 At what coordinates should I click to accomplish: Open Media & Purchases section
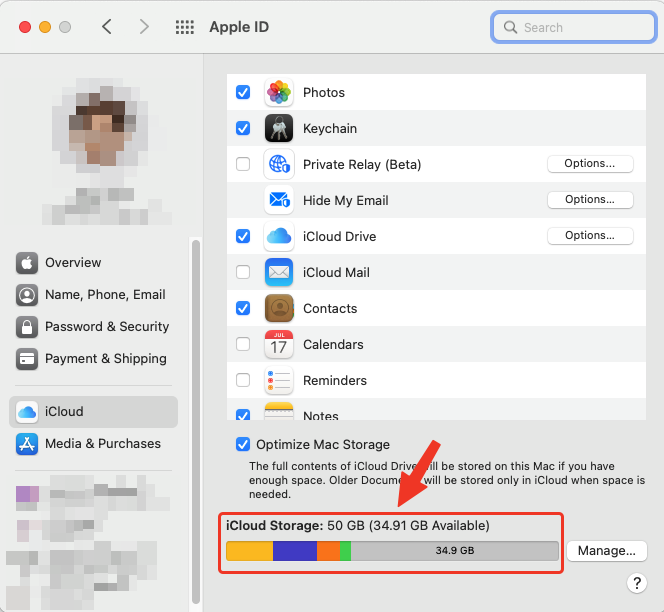click(x=93, y=443)
